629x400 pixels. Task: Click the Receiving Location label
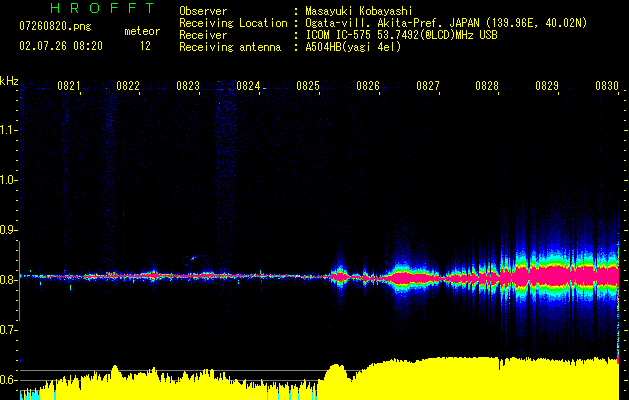click(x=233, y=23)
